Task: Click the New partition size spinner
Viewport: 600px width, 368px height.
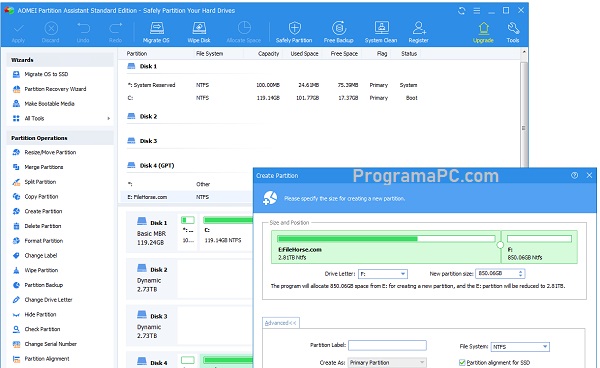Action: (x=520, y=274)
